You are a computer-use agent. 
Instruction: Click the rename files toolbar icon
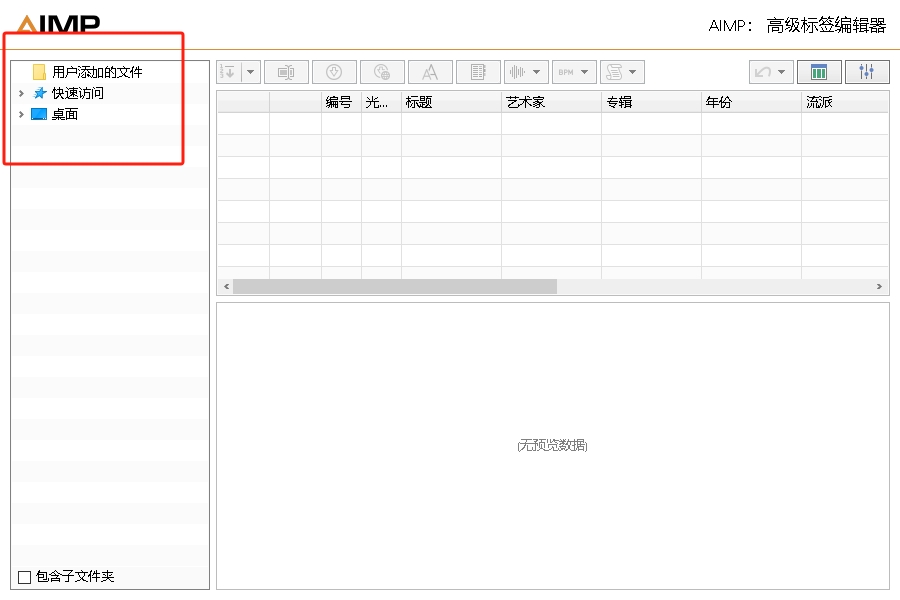pos(286,72)
